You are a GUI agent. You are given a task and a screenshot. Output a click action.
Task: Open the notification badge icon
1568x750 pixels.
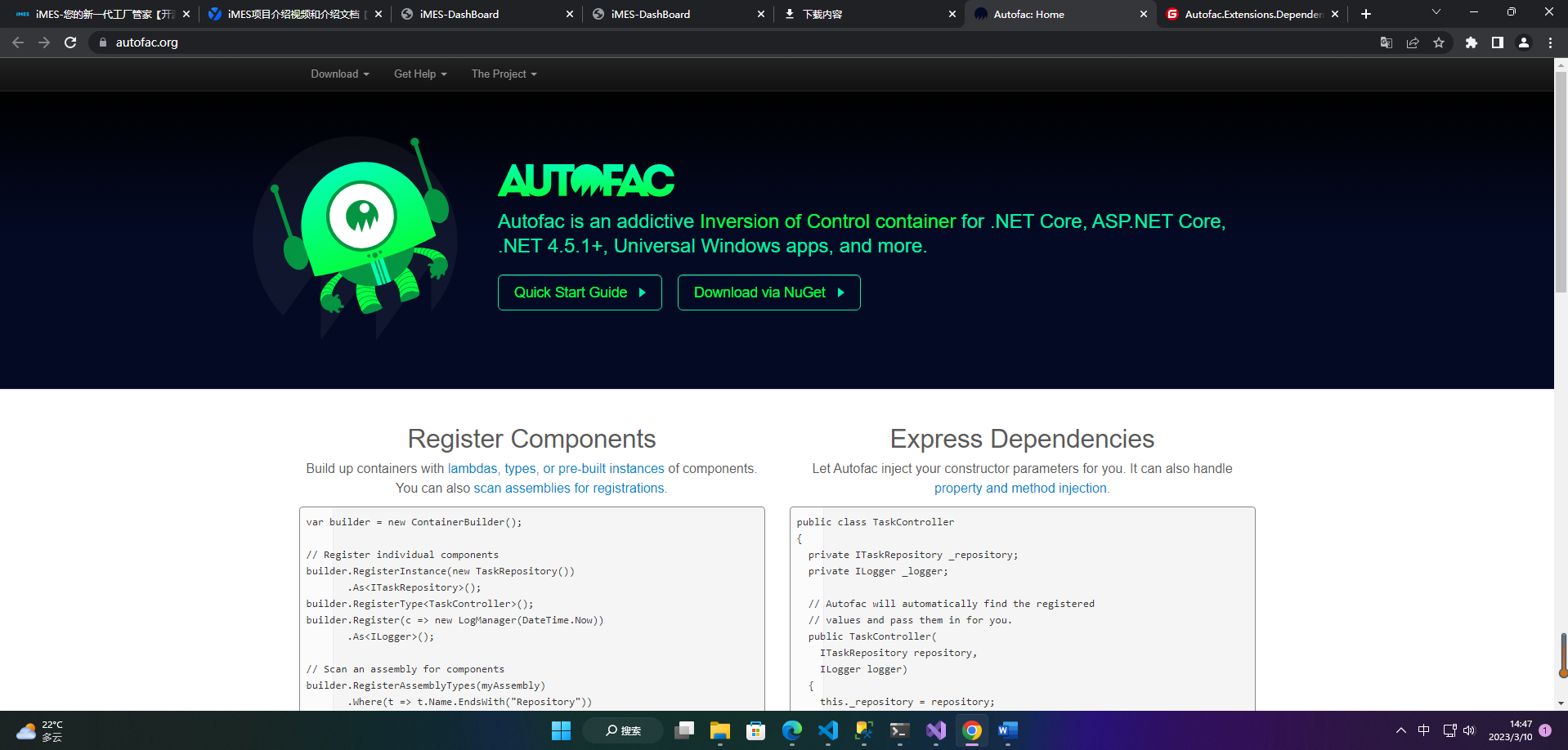click(1545, 730)
